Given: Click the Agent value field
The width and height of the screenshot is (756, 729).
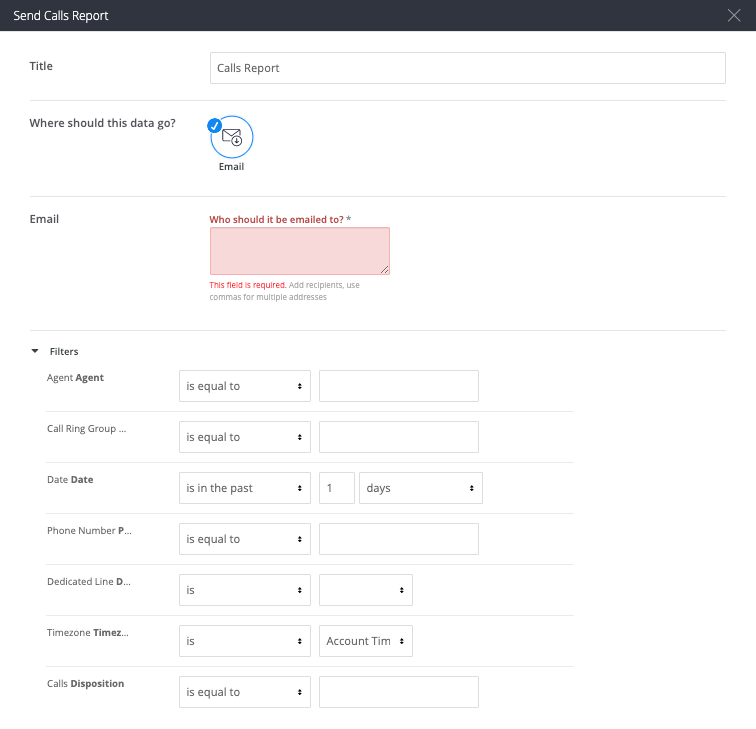Looking at the screenshot, I should tap(399, 386).
